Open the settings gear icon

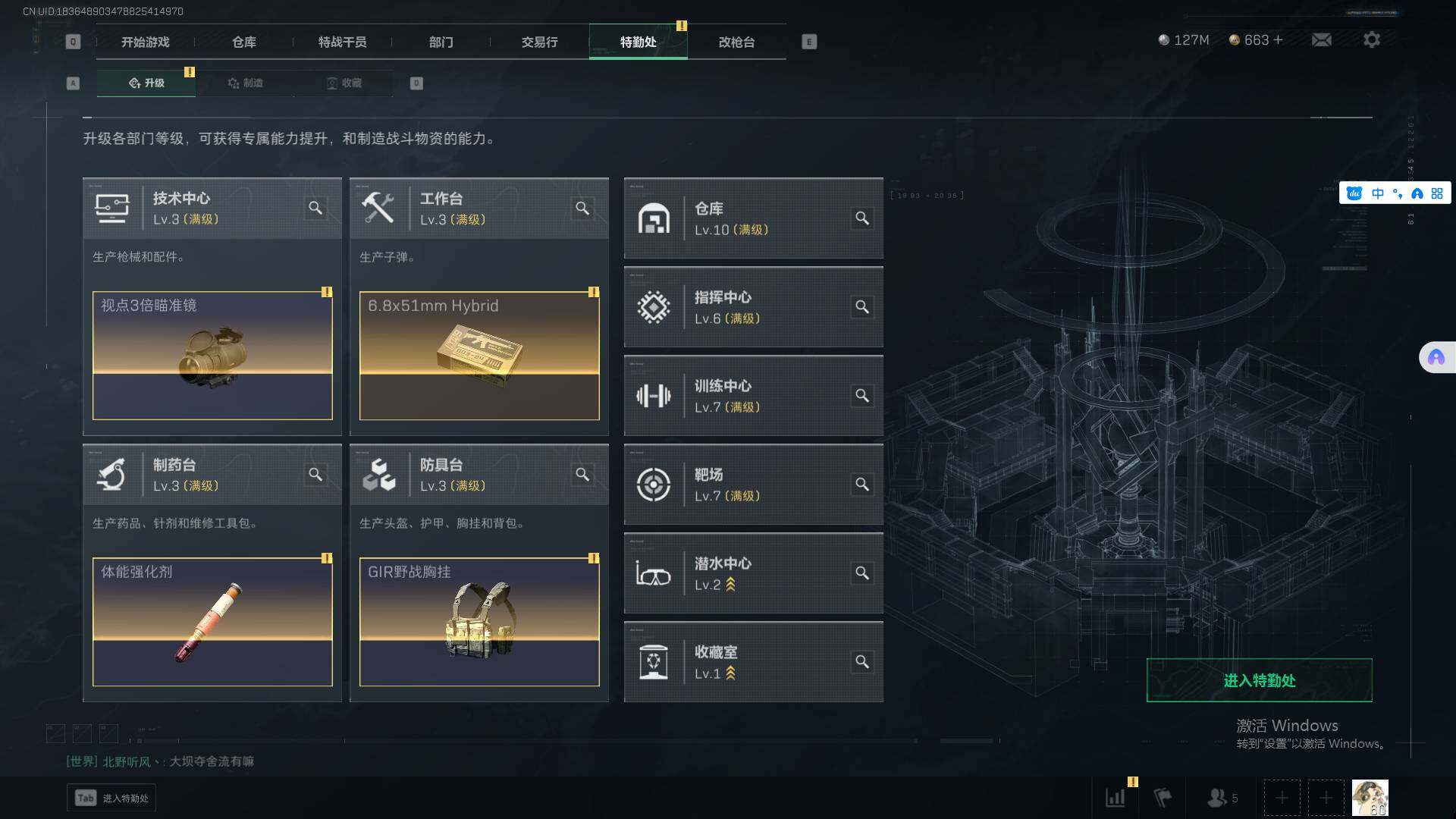click(1372, 39)
